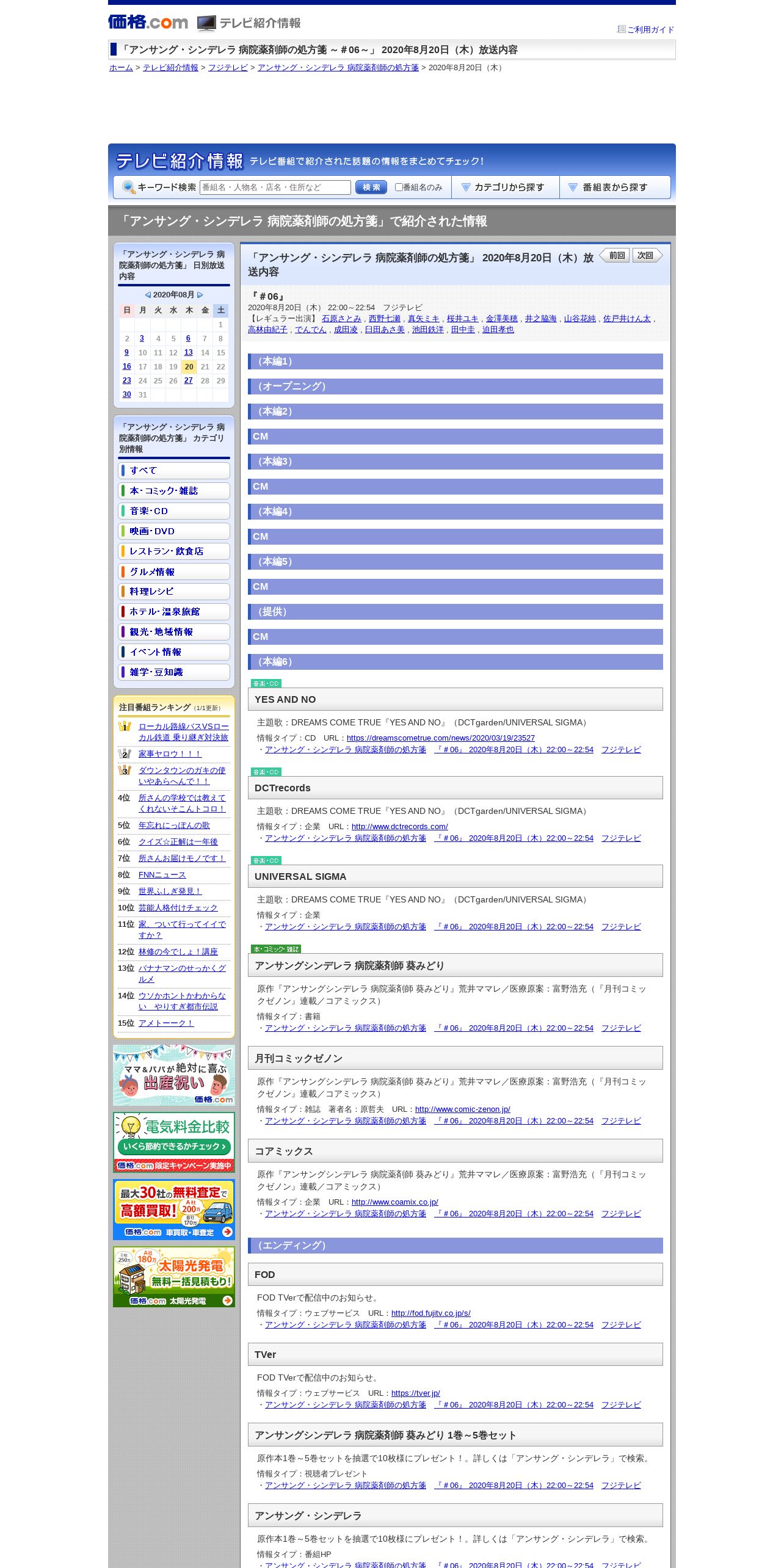Open www.dctrecords.com link
The image size is (784, 1568).
(399, 827)
